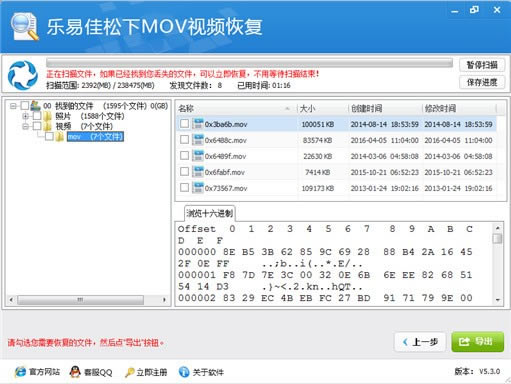Screen dimensions: 511x384
Task: Click creation time 2013-01-24 19:02:16
Action: pos(384,188)
